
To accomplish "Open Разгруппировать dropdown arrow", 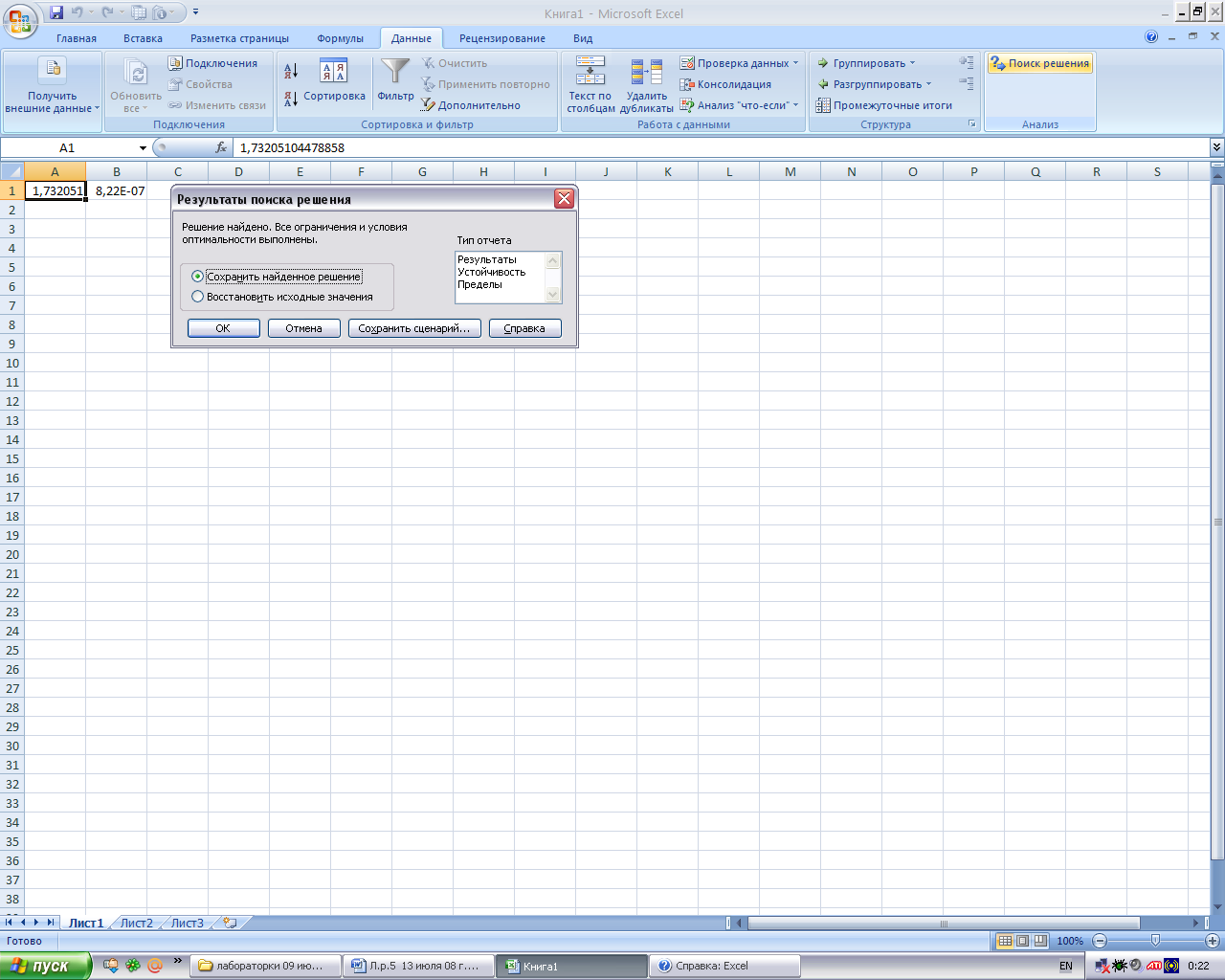I will tap(928, 84).
